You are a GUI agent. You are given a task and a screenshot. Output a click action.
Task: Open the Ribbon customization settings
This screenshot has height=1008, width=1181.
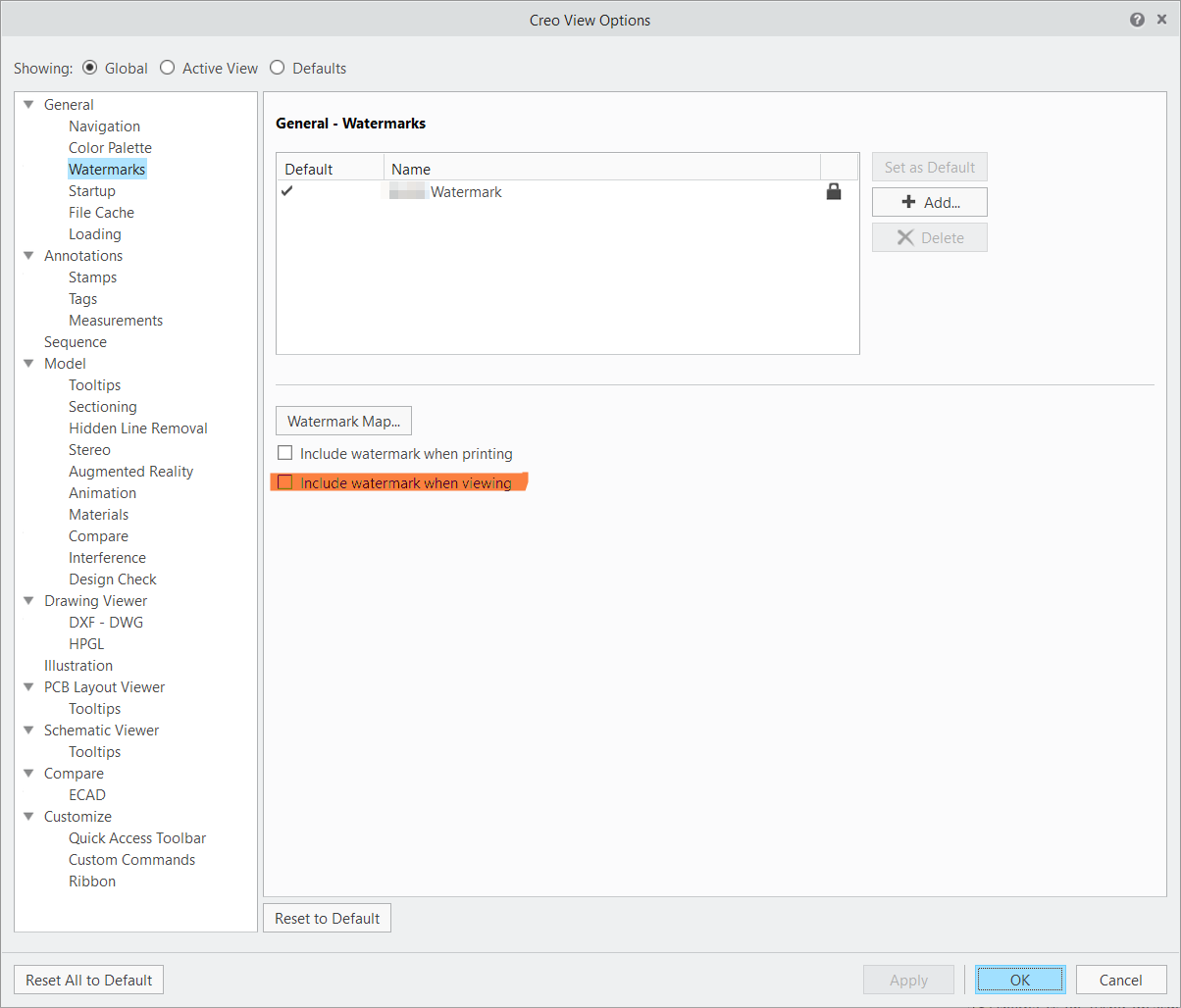pyautogui.click(x=91, y=881)
